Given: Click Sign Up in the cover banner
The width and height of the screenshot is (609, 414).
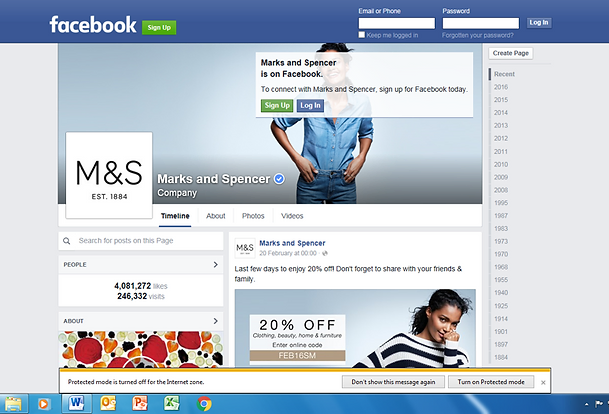Looking at the screenshot, I should click(x=277, y=105).
